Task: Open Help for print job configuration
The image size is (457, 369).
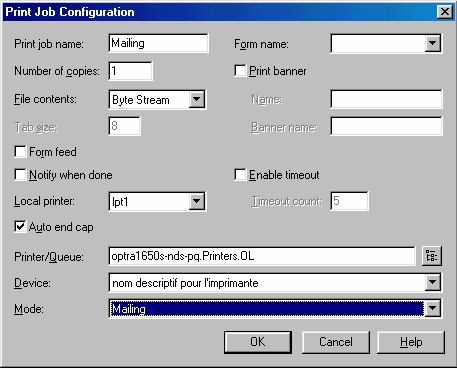Action: 411,342
